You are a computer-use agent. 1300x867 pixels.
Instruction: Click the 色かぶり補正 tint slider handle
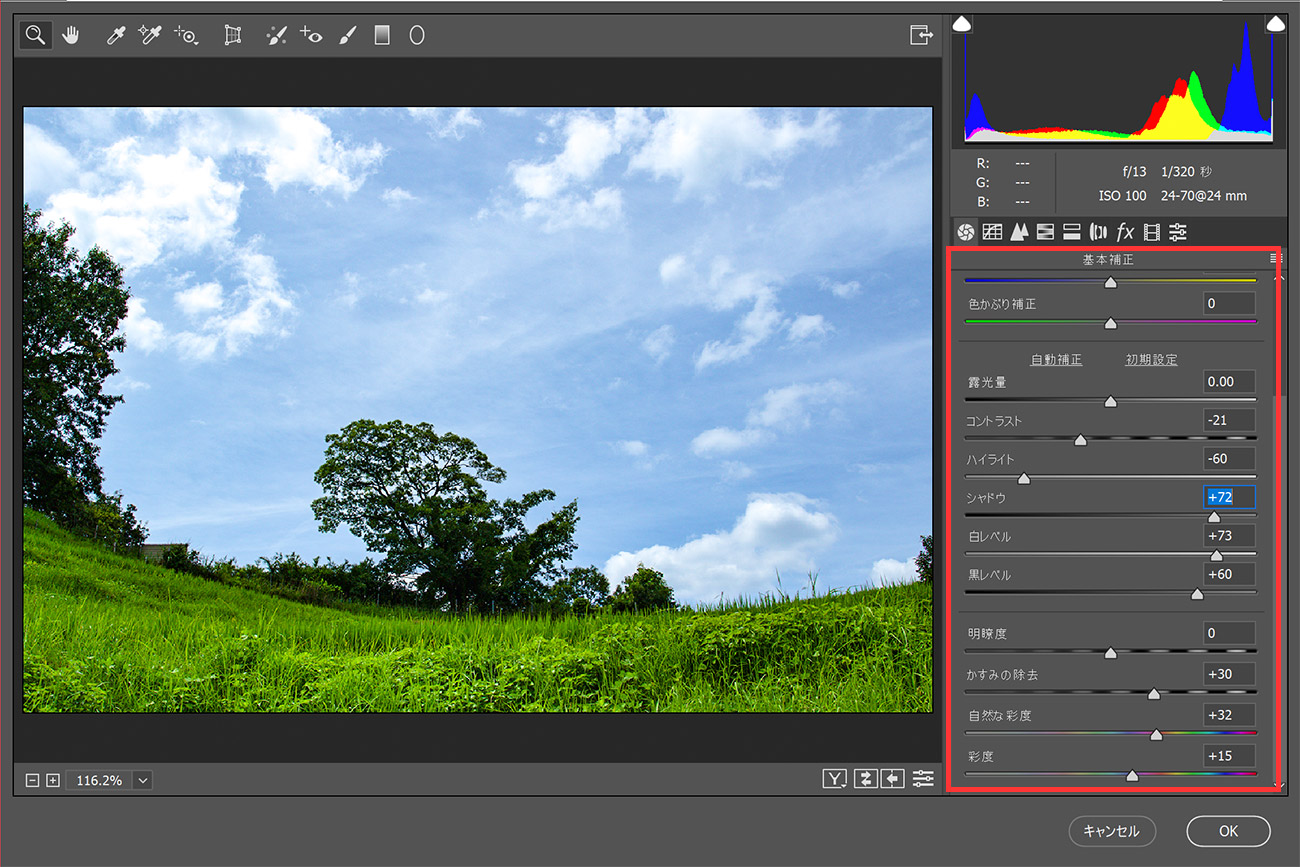point(1110,323)
